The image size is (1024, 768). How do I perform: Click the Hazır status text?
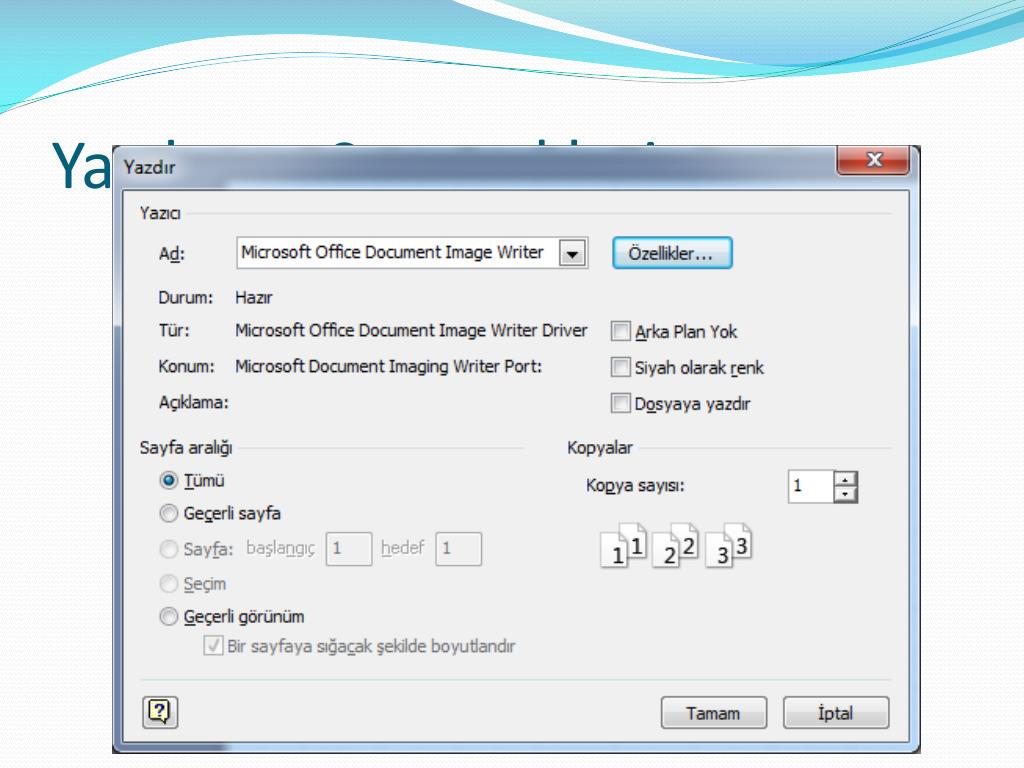253,298
